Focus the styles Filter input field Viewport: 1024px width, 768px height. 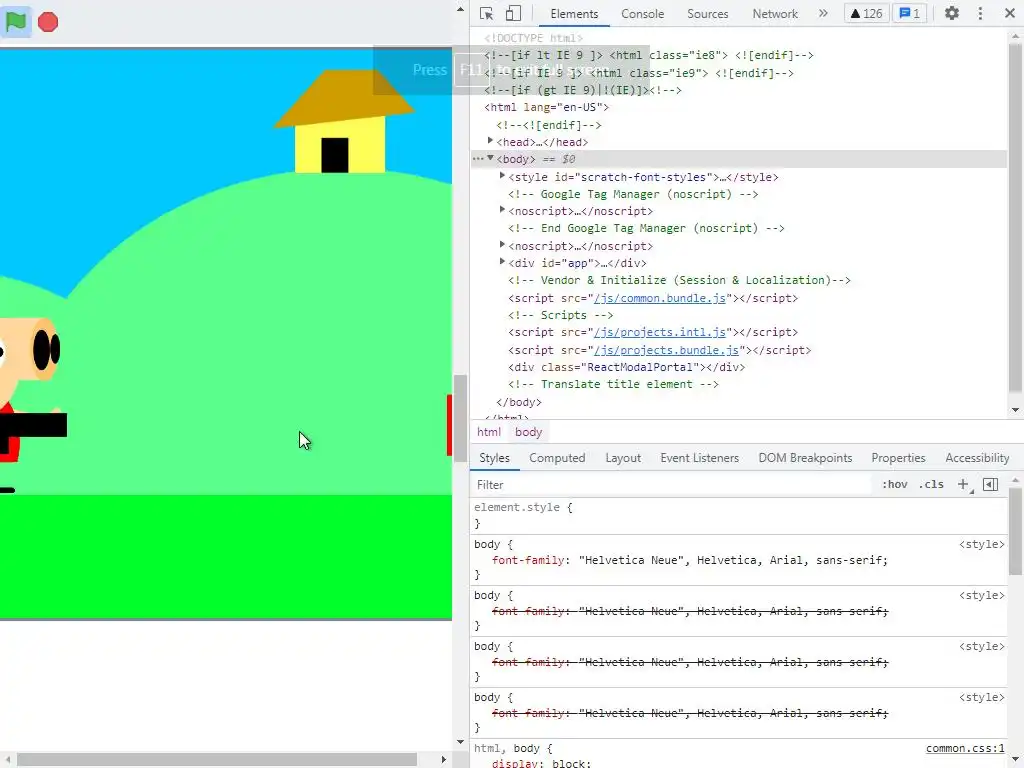point(671,485)
